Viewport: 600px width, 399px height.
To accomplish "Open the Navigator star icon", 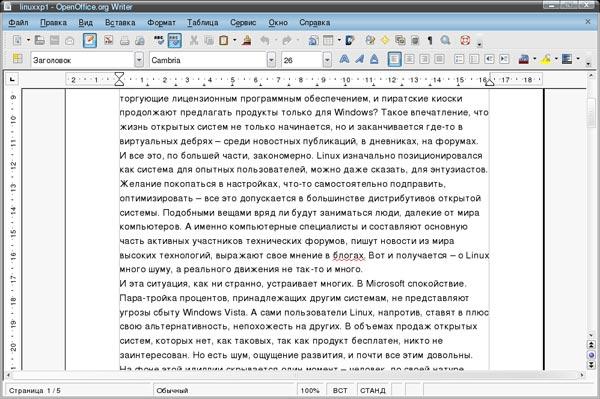I will point(385,40).
